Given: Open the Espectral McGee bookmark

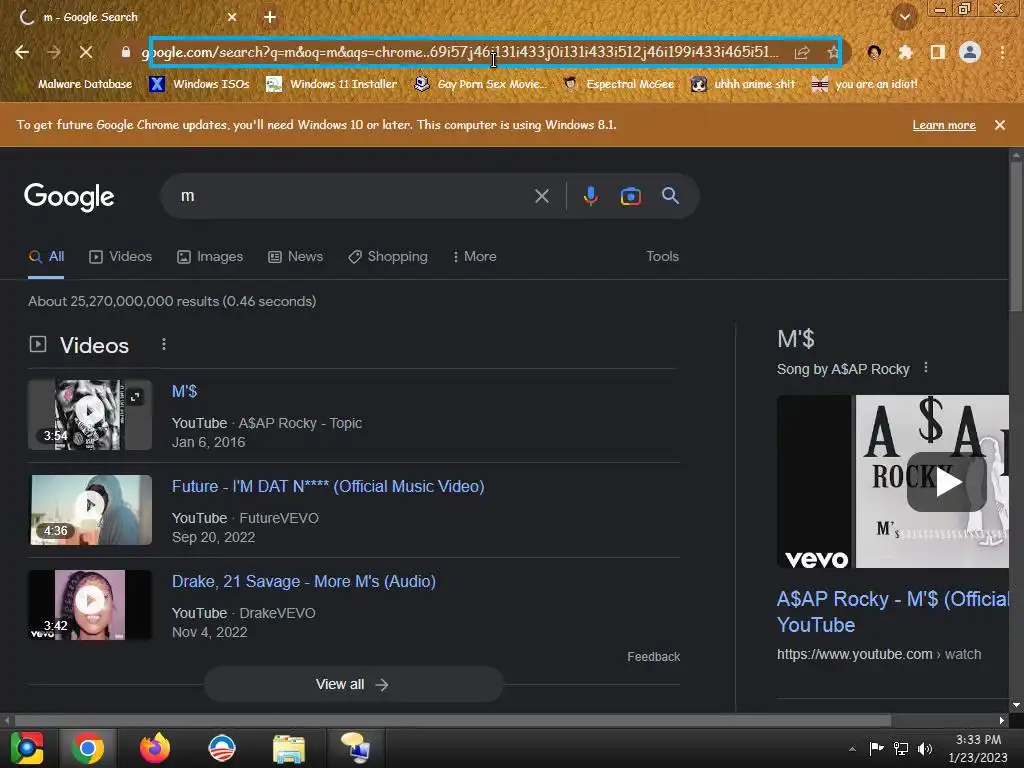Looking at the screenshot, I should 619,84.
